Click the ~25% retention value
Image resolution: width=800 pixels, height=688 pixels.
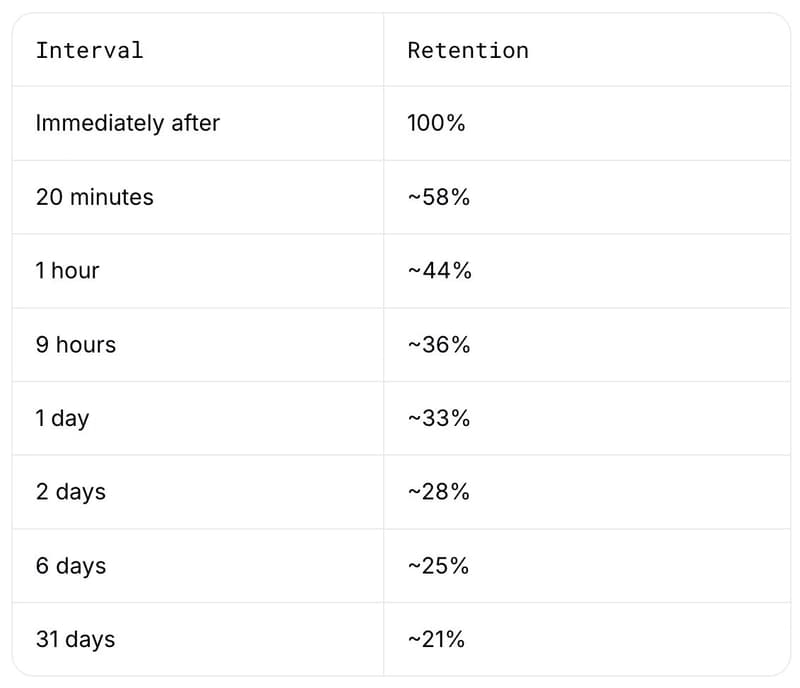[x=438, y=566]
